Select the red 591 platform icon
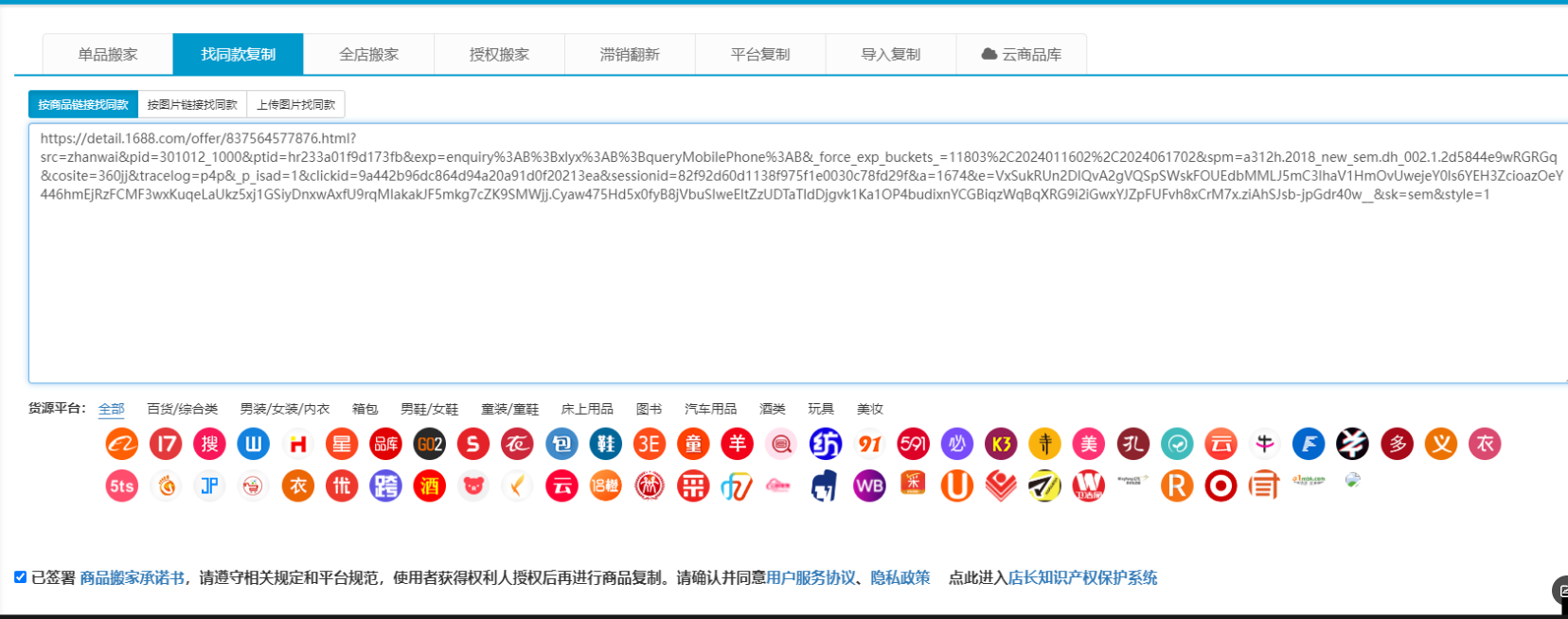 (x=913, y=444)
